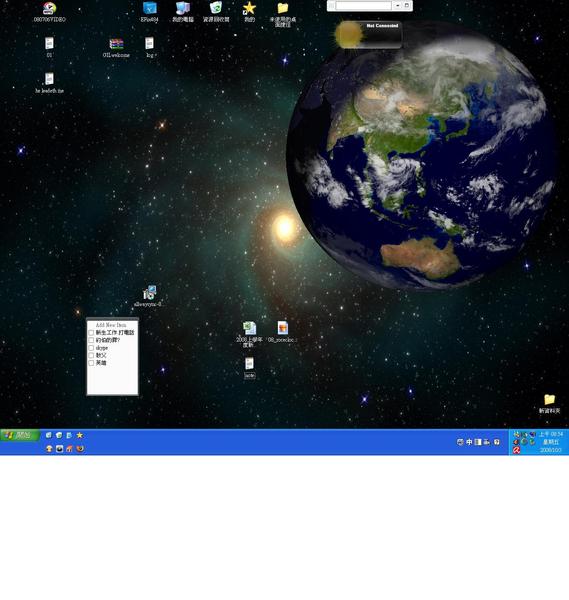Open the 開始 Start menu

[20, 435]
